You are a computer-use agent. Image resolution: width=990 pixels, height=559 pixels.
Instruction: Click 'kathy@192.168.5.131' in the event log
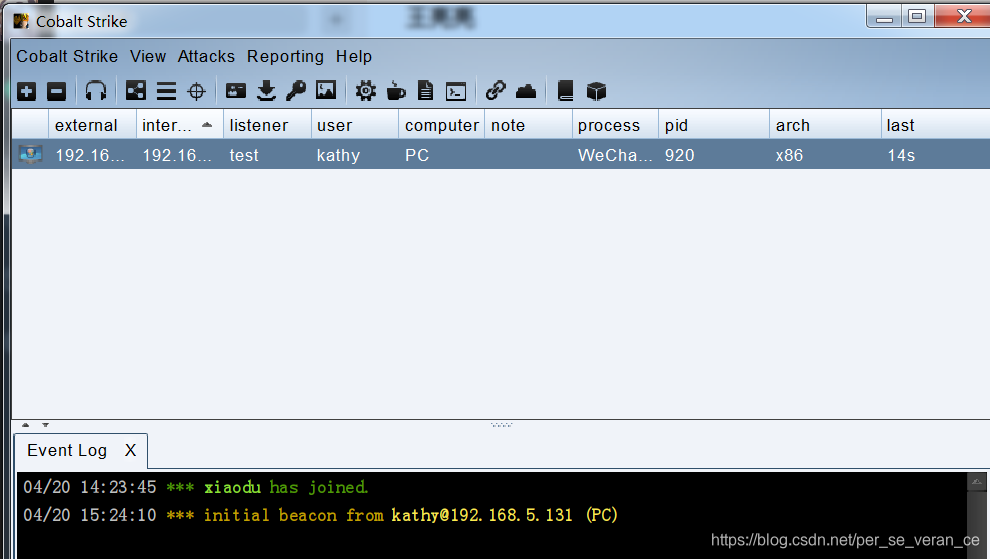tap(482, 515)
